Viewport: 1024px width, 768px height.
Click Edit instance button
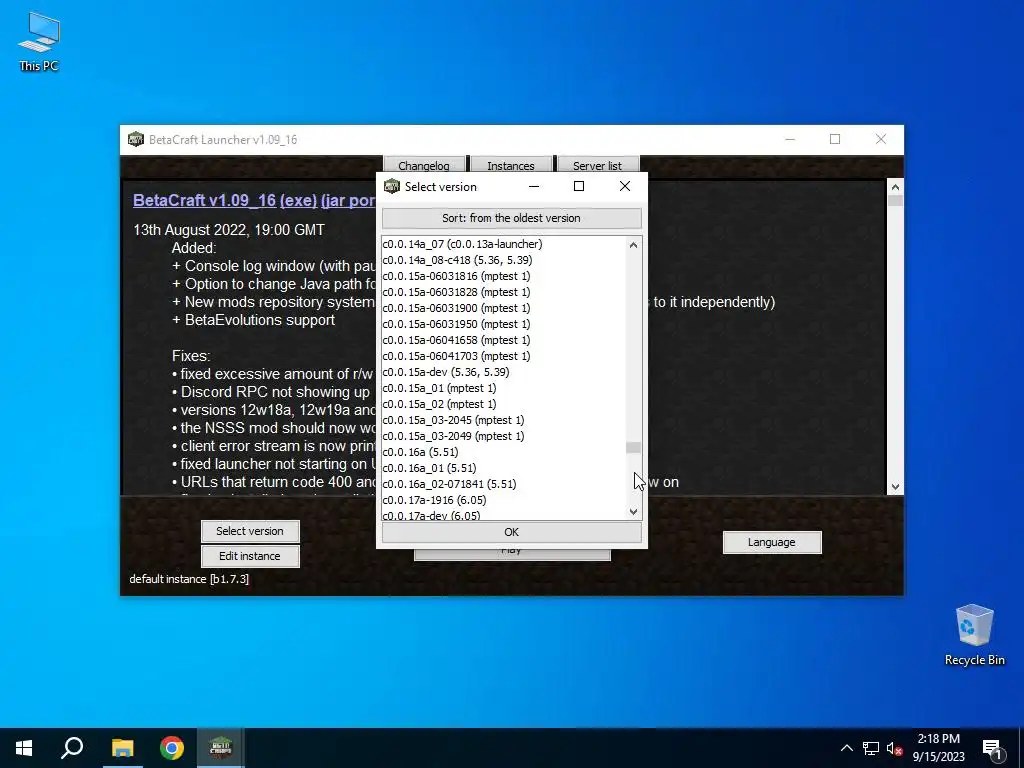(250, 556)
